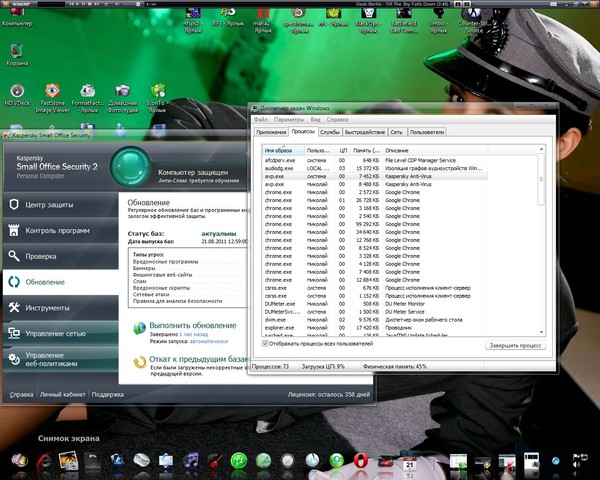The height and width of the screenshot is (480, 600).
Task: Open the green uTorrent dock icon
Action: click(239, 461)
